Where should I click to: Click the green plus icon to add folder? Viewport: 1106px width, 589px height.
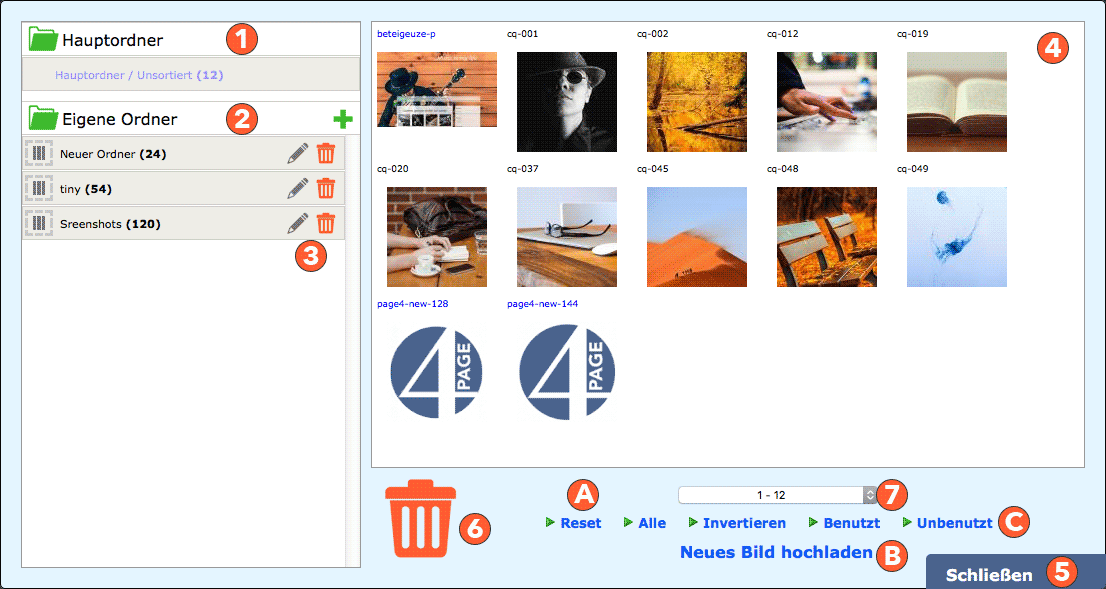(343, 120)
